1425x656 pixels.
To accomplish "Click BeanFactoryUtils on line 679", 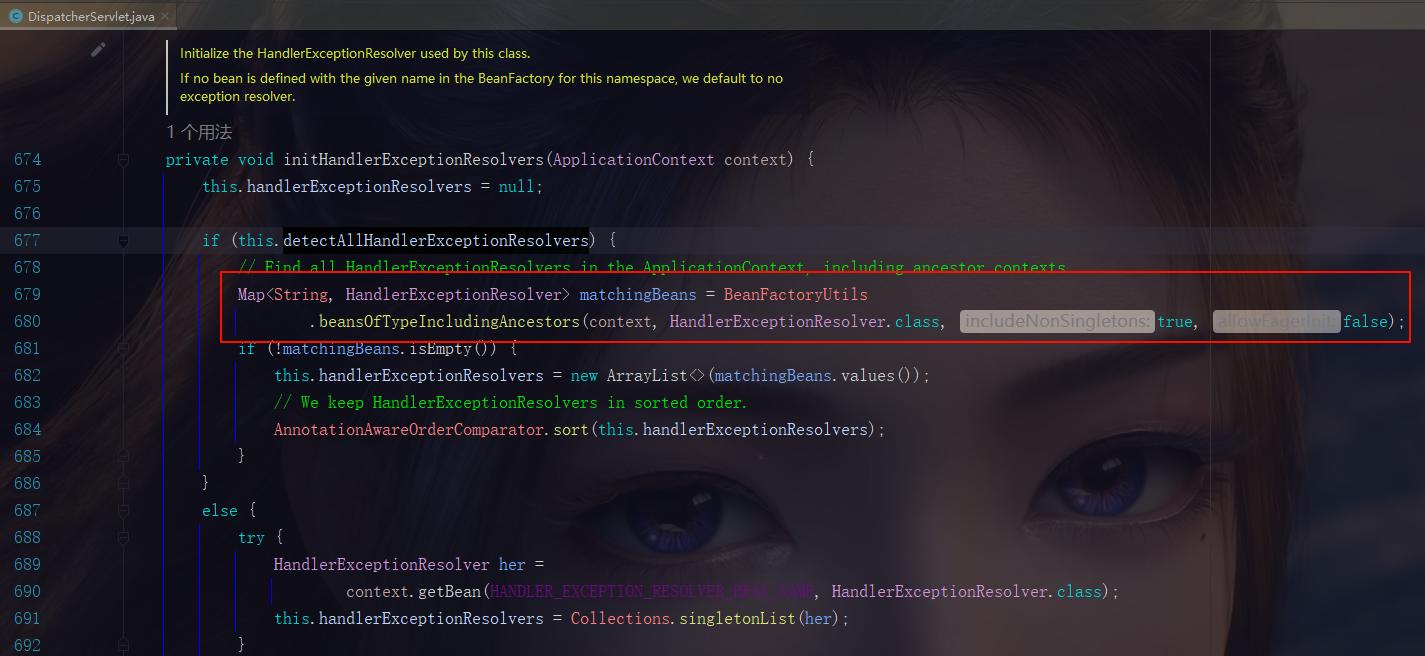I will tap(796, 294).
